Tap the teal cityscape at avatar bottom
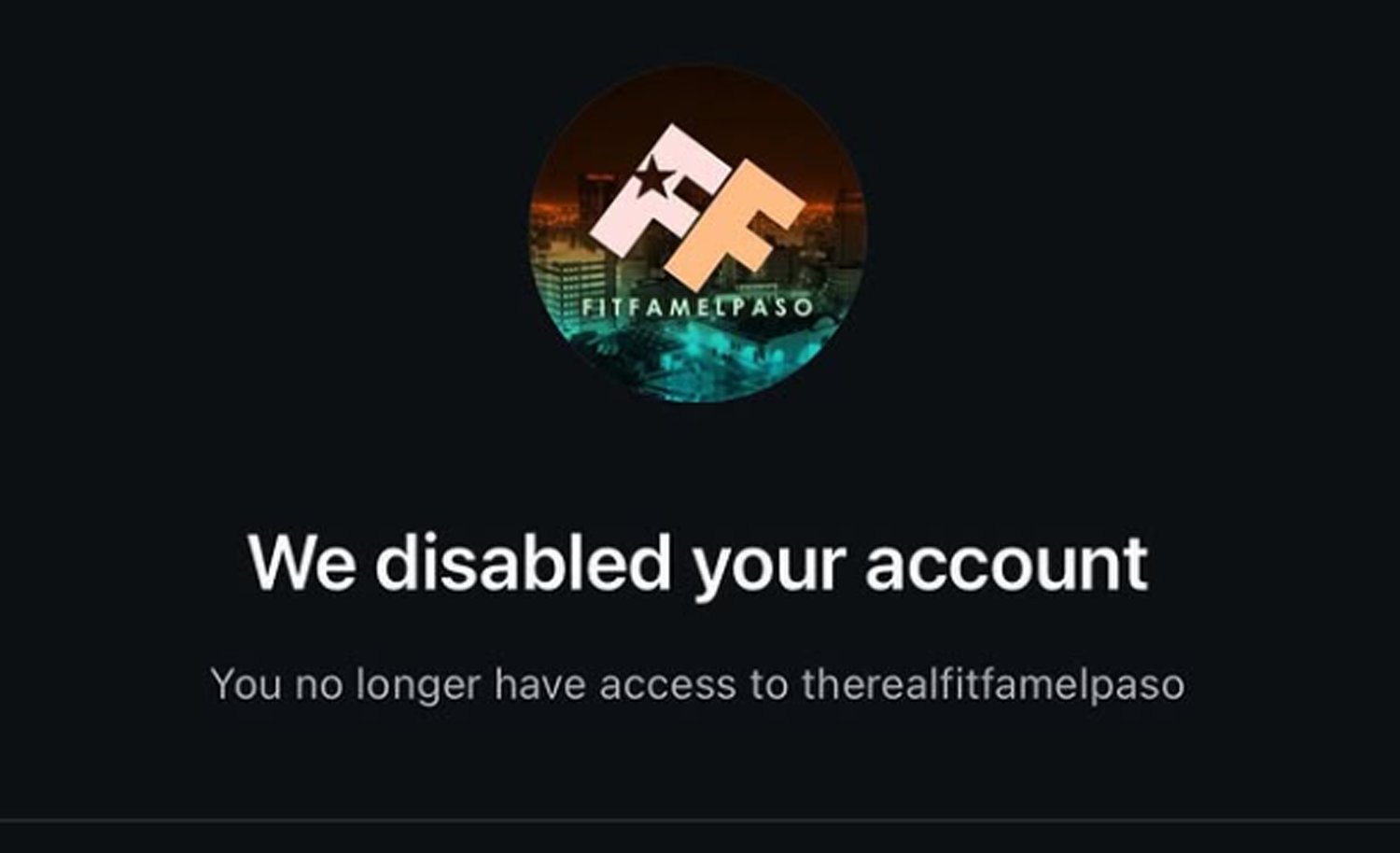Viewport: 1400px width, 853px height. pyautogui.click(x=698, y=359)
